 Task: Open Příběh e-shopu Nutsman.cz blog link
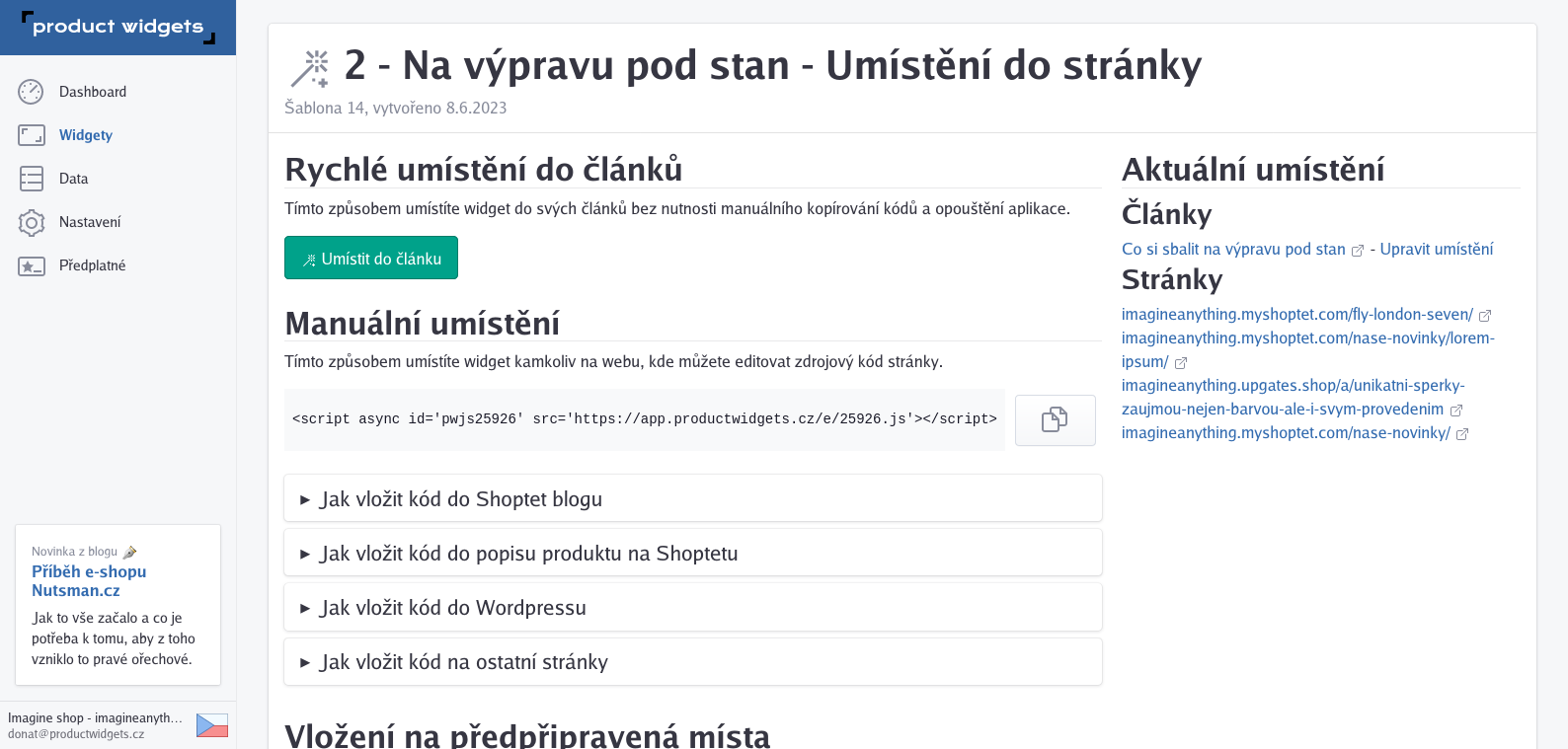coord(89,581)
